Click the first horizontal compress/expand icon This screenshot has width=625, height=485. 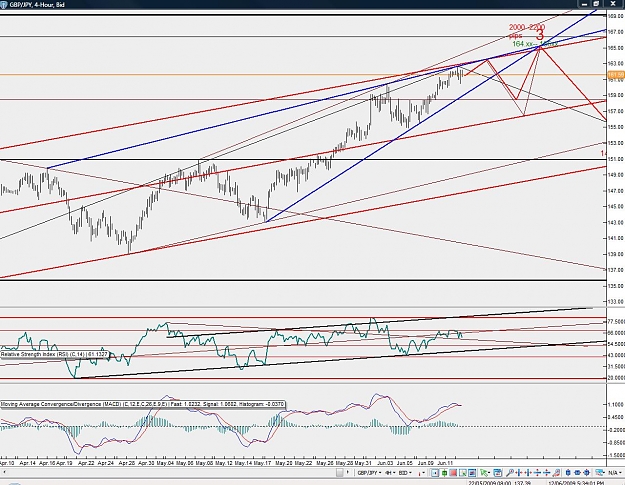tap(519, 473)
